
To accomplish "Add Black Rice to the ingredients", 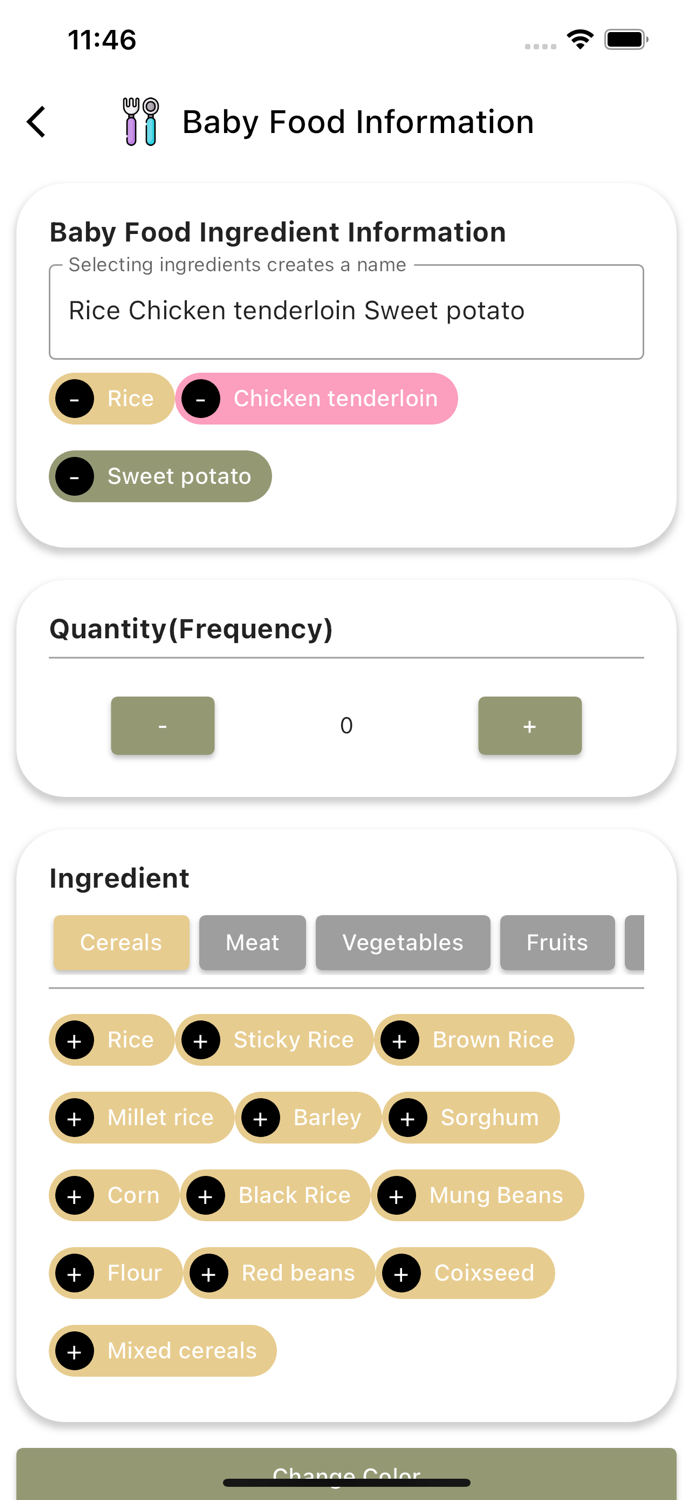I will (x=206, y=1195).
